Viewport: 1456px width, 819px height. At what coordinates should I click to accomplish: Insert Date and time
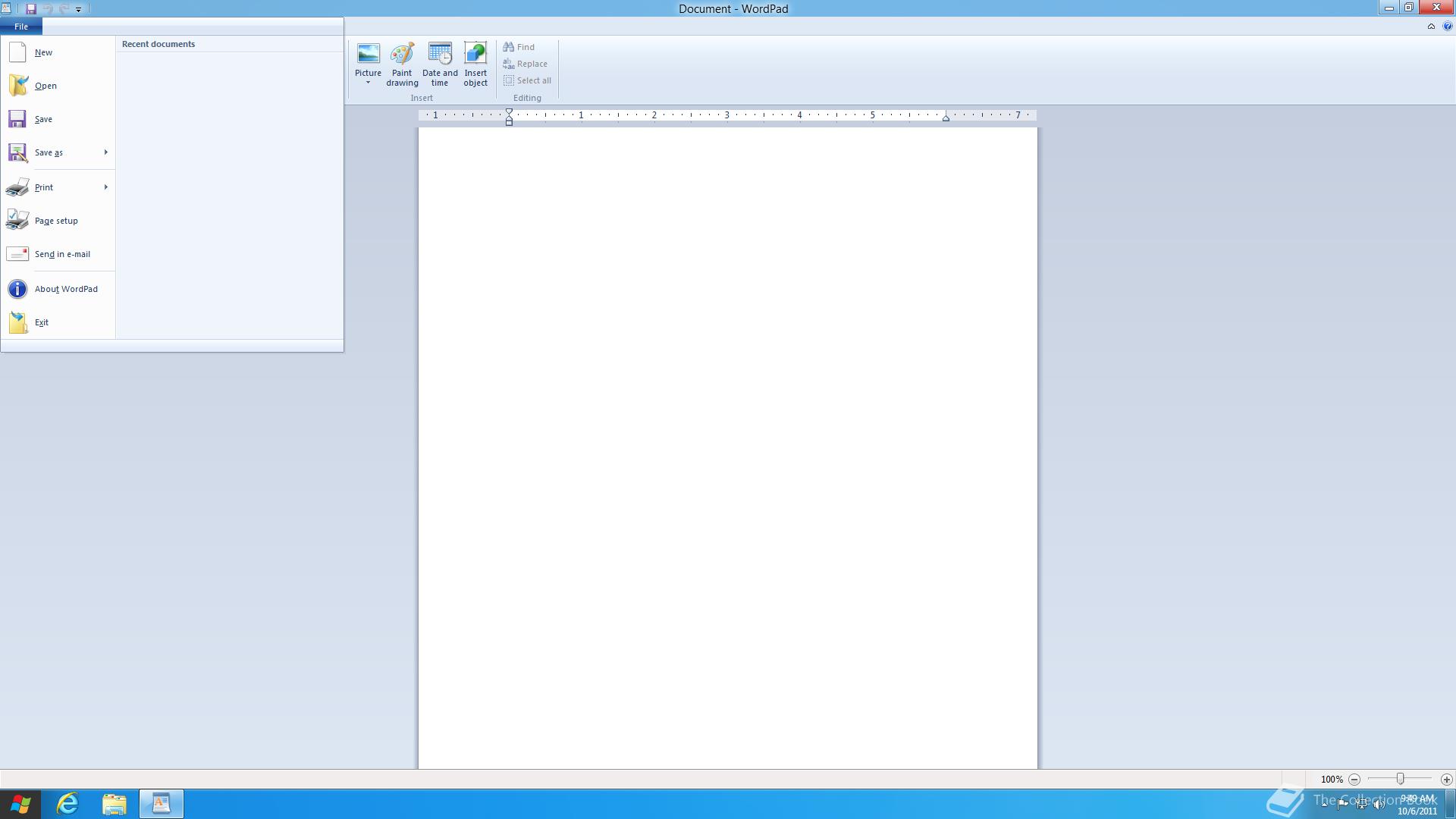coord(440,55)
